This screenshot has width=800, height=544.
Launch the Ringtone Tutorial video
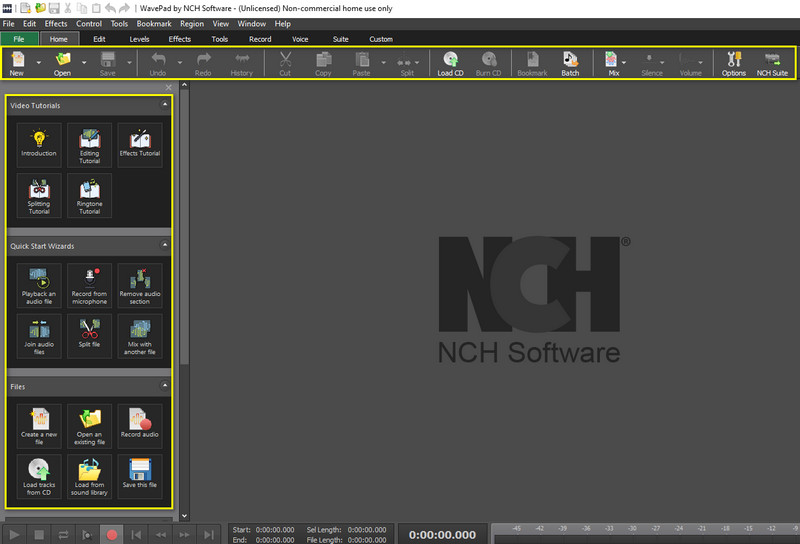click(x=90, y=196)
